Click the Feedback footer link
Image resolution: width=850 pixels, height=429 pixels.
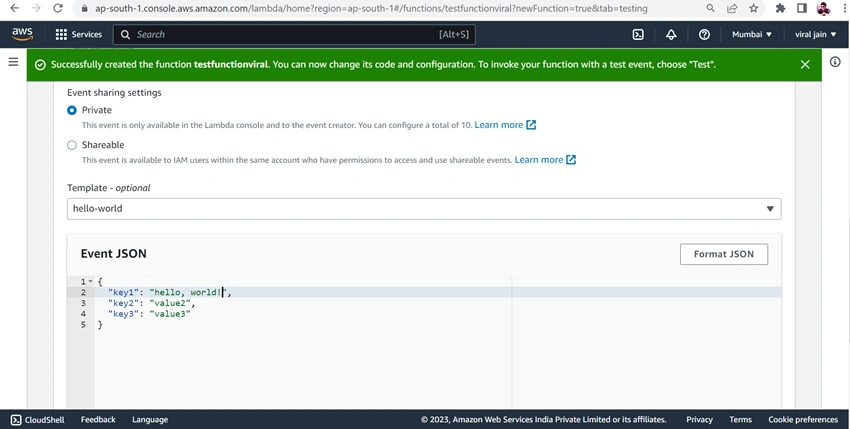point(98,420)
